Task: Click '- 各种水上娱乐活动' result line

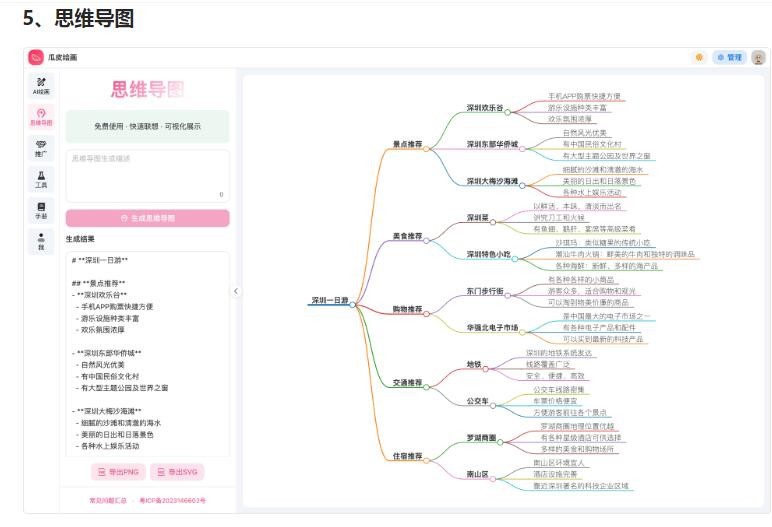Action: [x=107, y=446]
